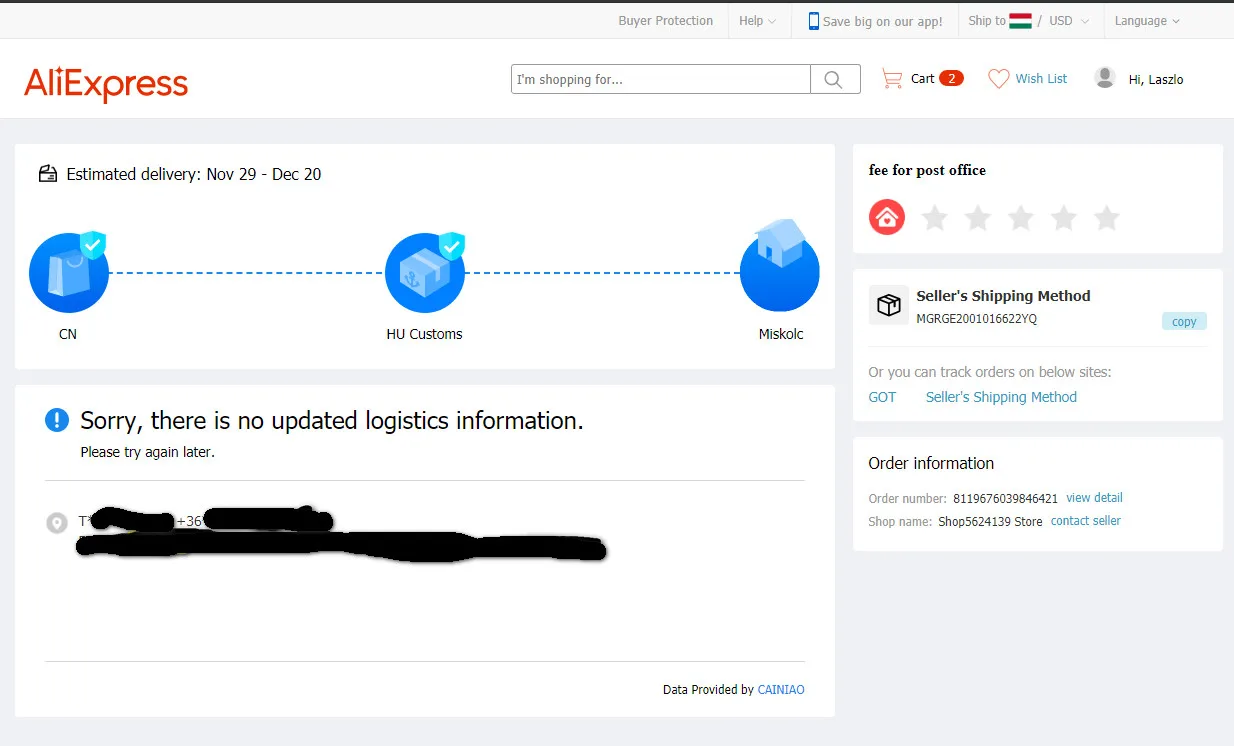Click 'Shop5624139 Store' shop name

click(x=990, y=521)
